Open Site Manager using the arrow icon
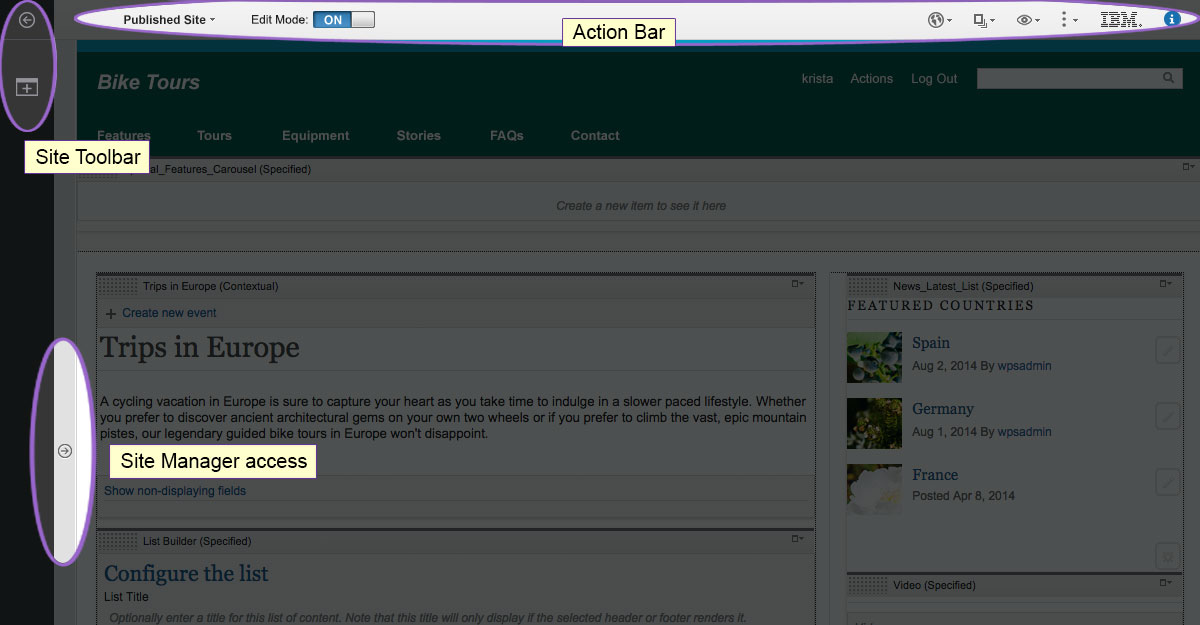The width and height of the screenshot is (1200, 625). click(x=64, y=451)
